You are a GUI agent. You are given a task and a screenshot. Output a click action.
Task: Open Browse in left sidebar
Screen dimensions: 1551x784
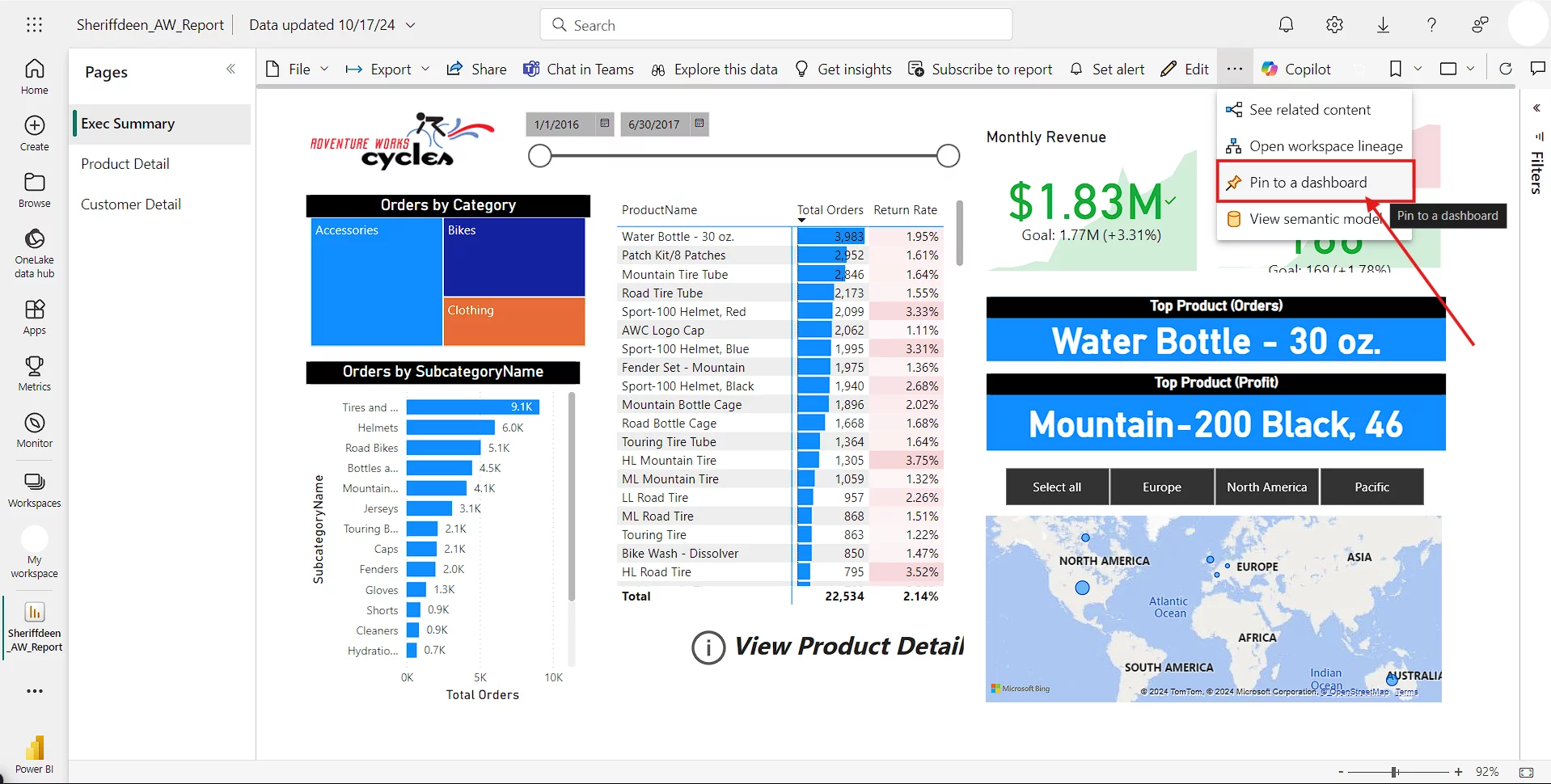coord(35,190)
